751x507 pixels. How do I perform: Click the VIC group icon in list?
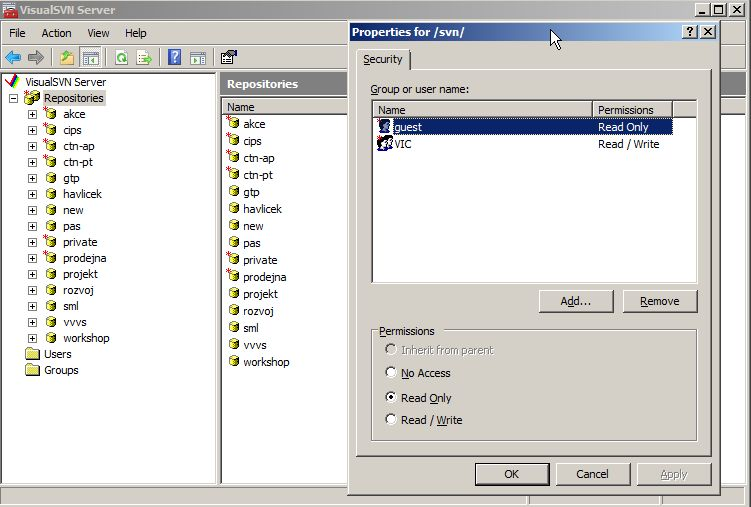pyautogui.click(x=385, y=143)
